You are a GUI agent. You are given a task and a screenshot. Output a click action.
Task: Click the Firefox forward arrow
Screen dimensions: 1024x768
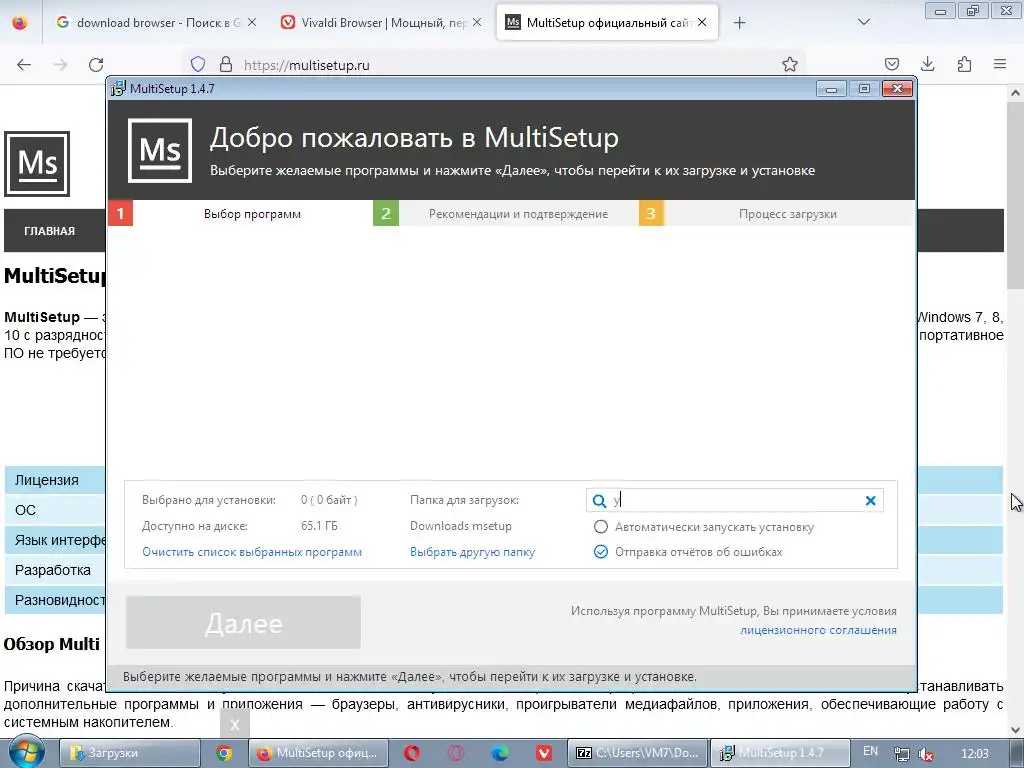(60, 64)
